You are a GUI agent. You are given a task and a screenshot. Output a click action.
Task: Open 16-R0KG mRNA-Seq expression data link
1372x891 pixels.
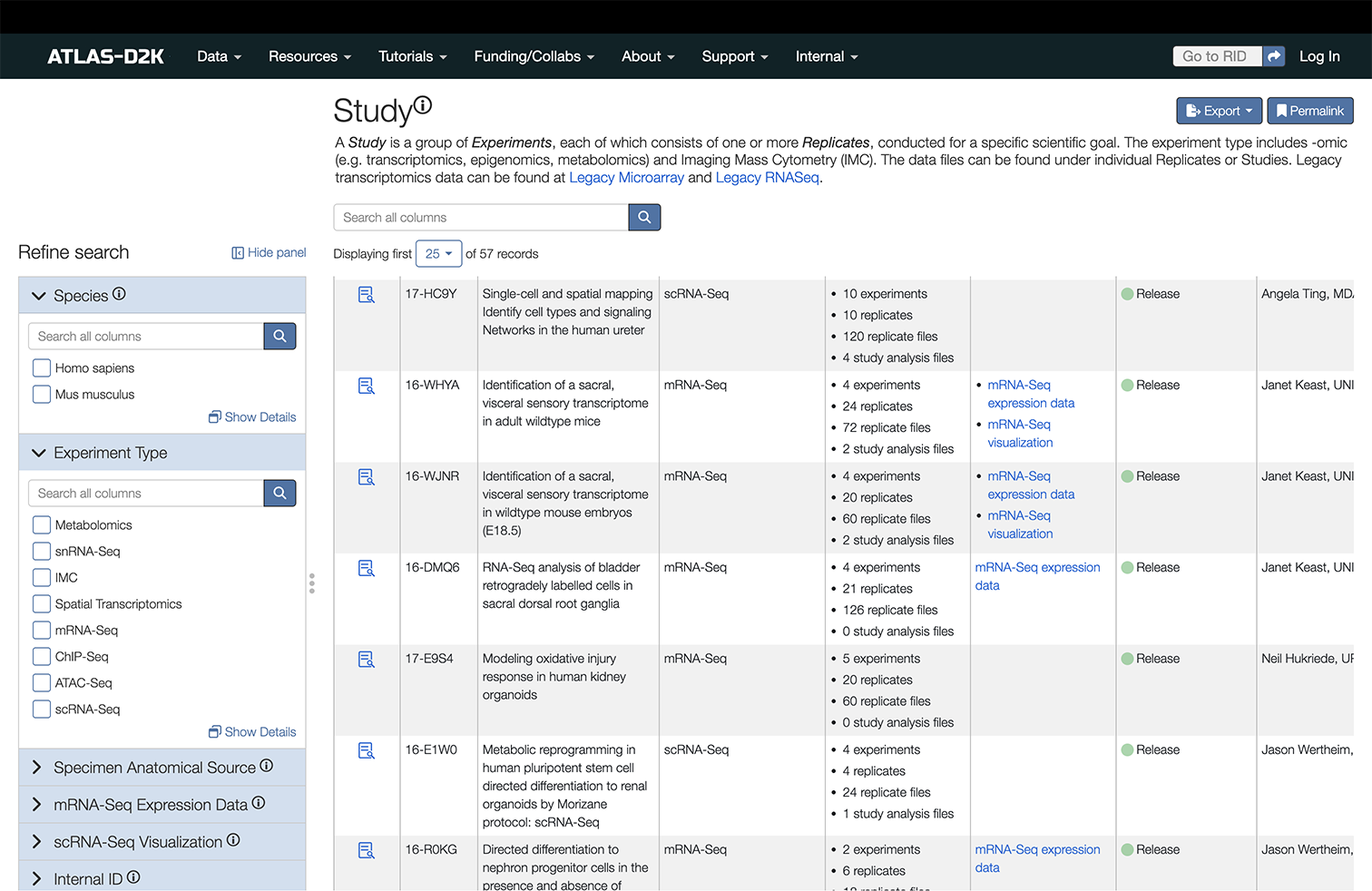pos(1037,859)
